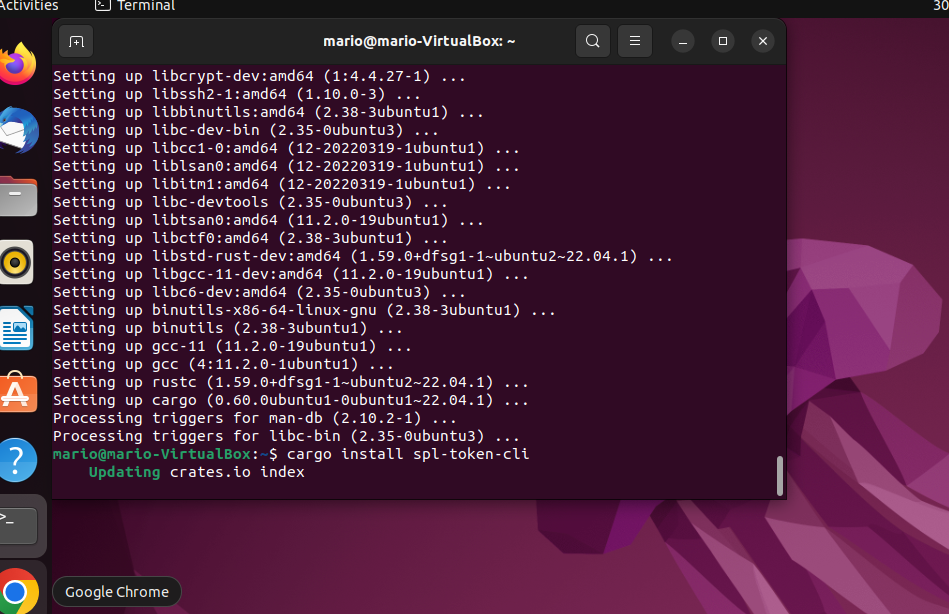The image size is (949, 614).
Task: Click the 'Processing triggers for libc-bin' line
Action: click(286, 437)
